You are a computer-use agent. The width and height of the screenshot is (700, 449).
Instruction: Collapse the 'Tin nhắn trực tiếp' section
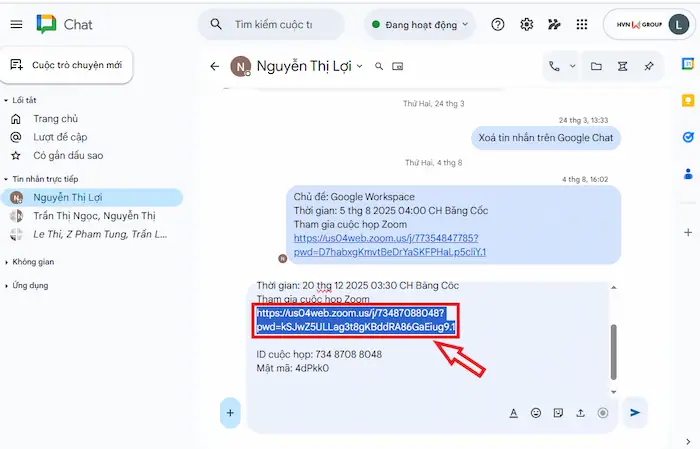click(x=7, y=178)
